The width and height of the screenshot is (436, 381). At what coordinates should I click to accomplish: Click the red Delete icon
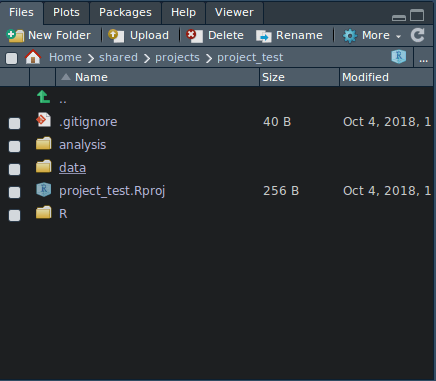click(194, 35)
